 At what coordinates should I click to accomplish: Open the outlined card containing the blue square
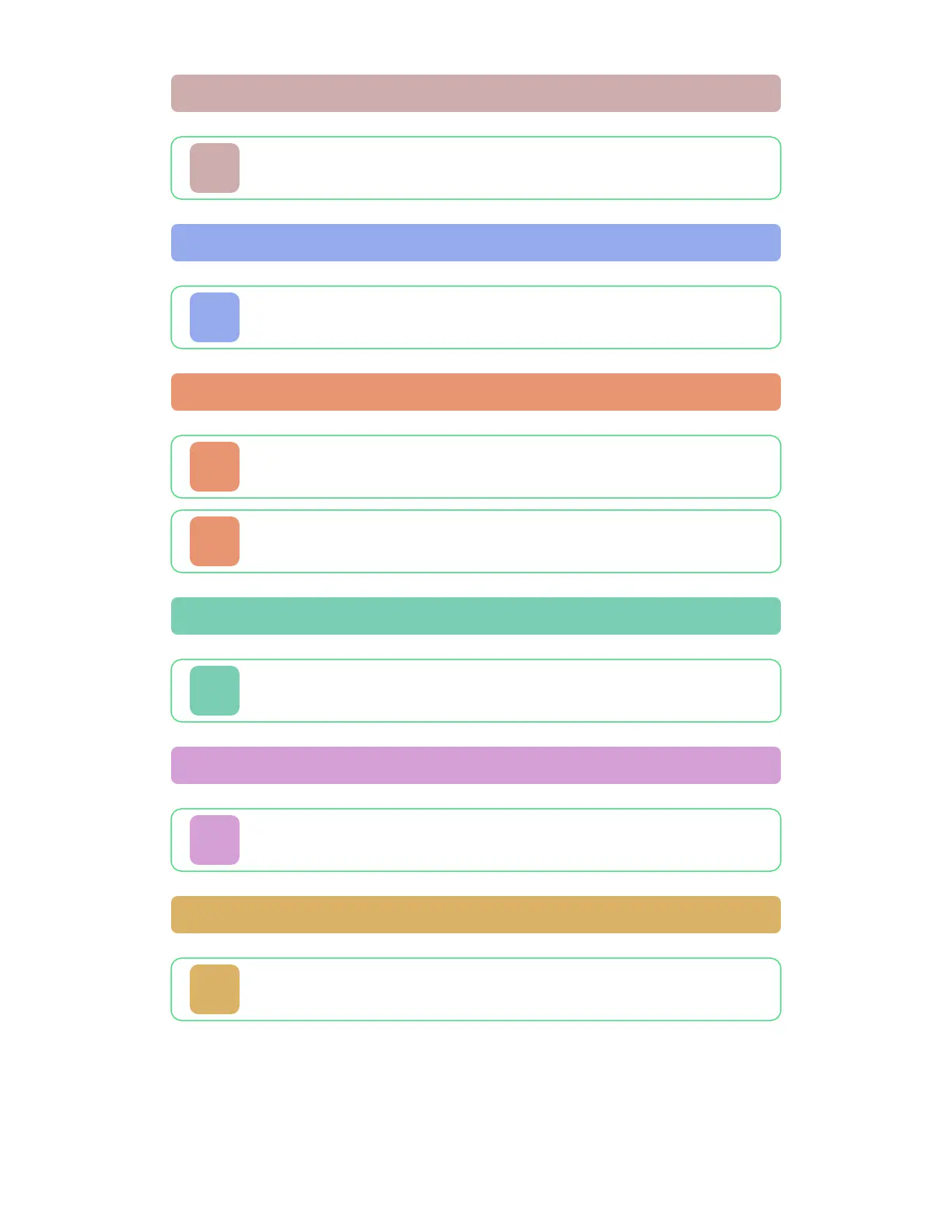(476, 317)
